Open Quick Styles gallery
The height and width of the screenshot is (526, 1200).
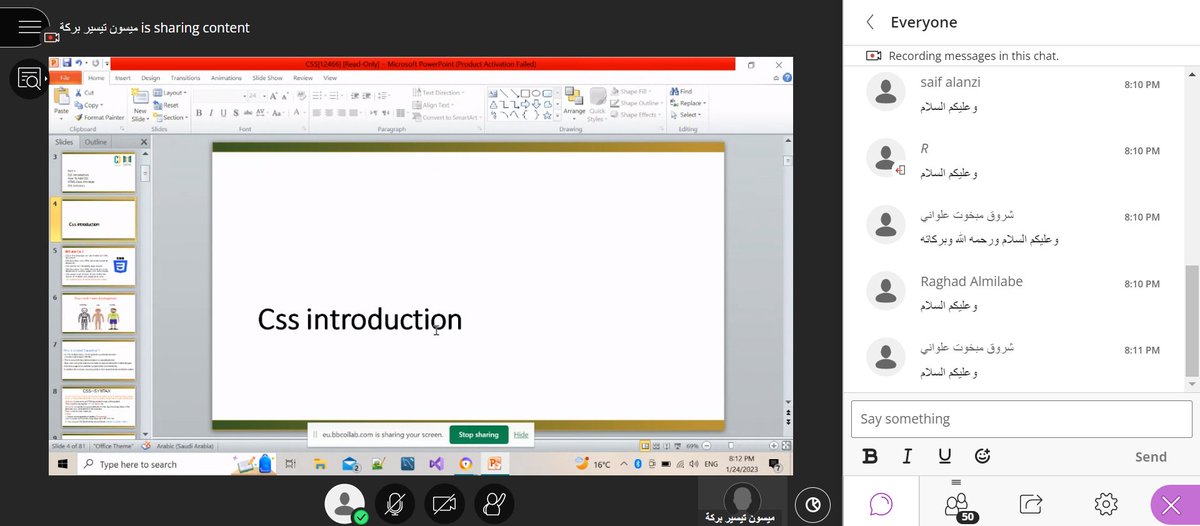597,103
